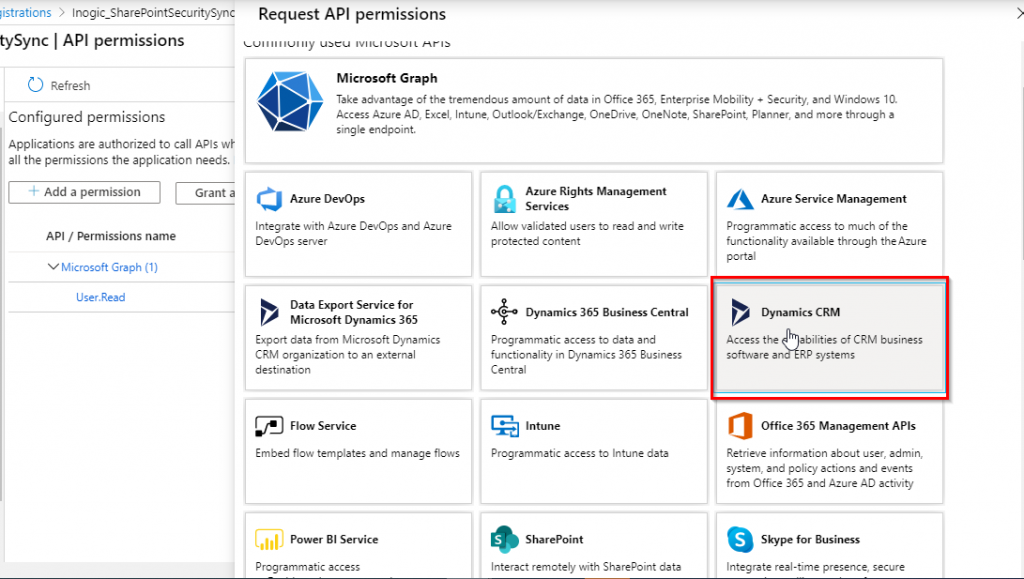1024x579 pixels.
Task: Click the Azure DevOps icon
Action: pyautogui.click(x=270, y=199)
